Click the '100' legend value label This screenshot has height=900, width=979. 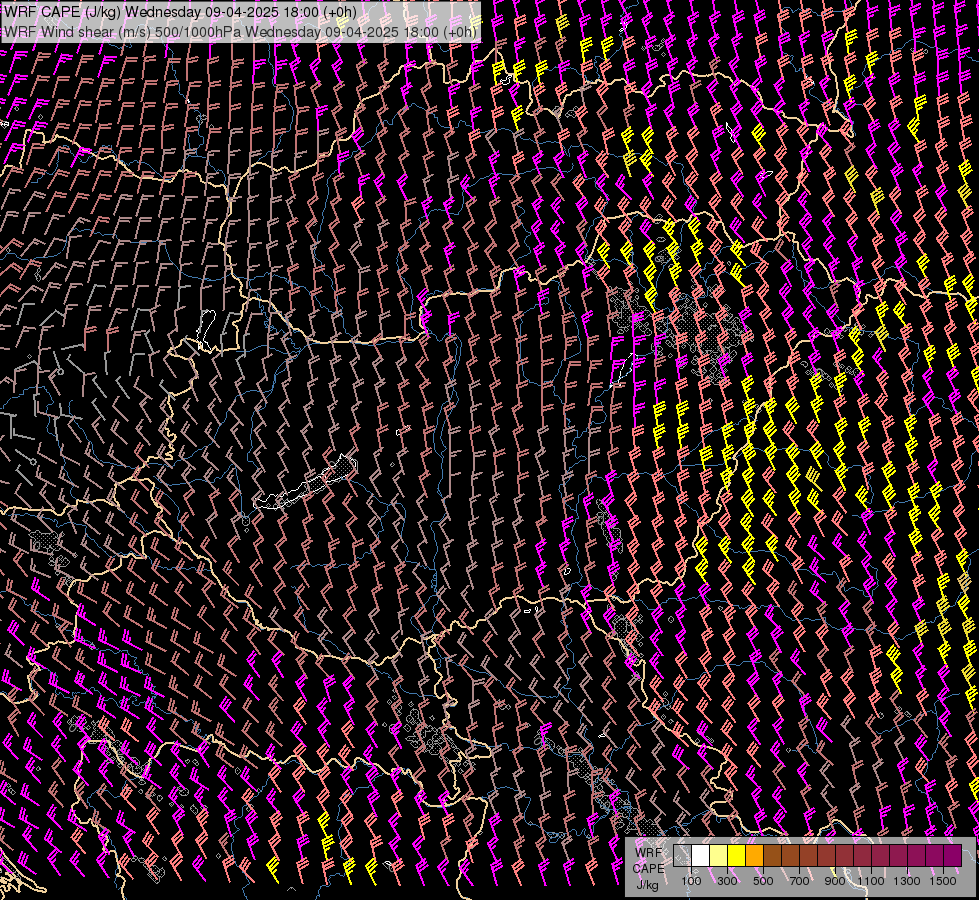pyautogui.click(x=691, y=881)
